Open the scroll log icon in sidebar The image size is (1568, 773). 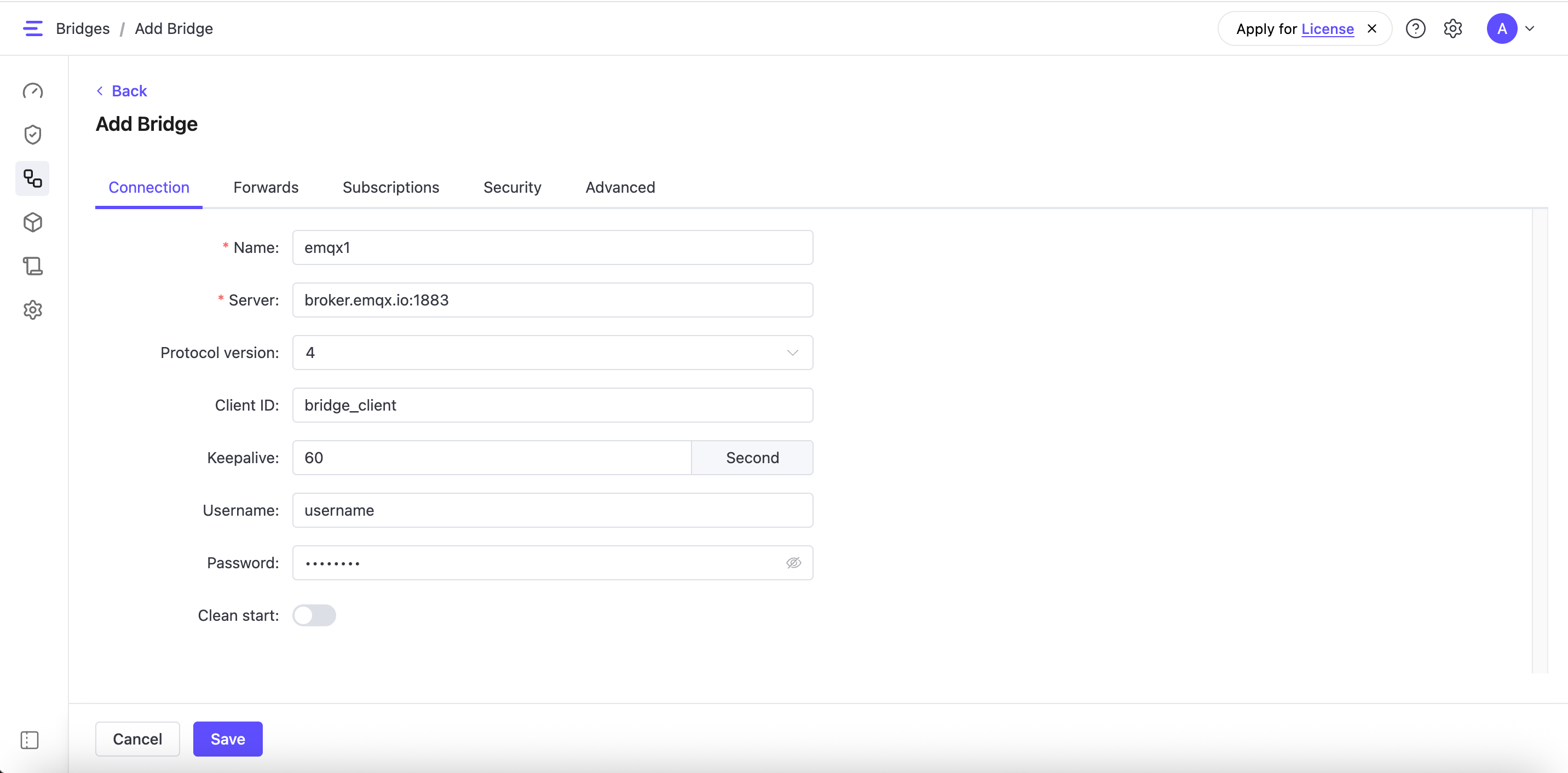point(32,266)
